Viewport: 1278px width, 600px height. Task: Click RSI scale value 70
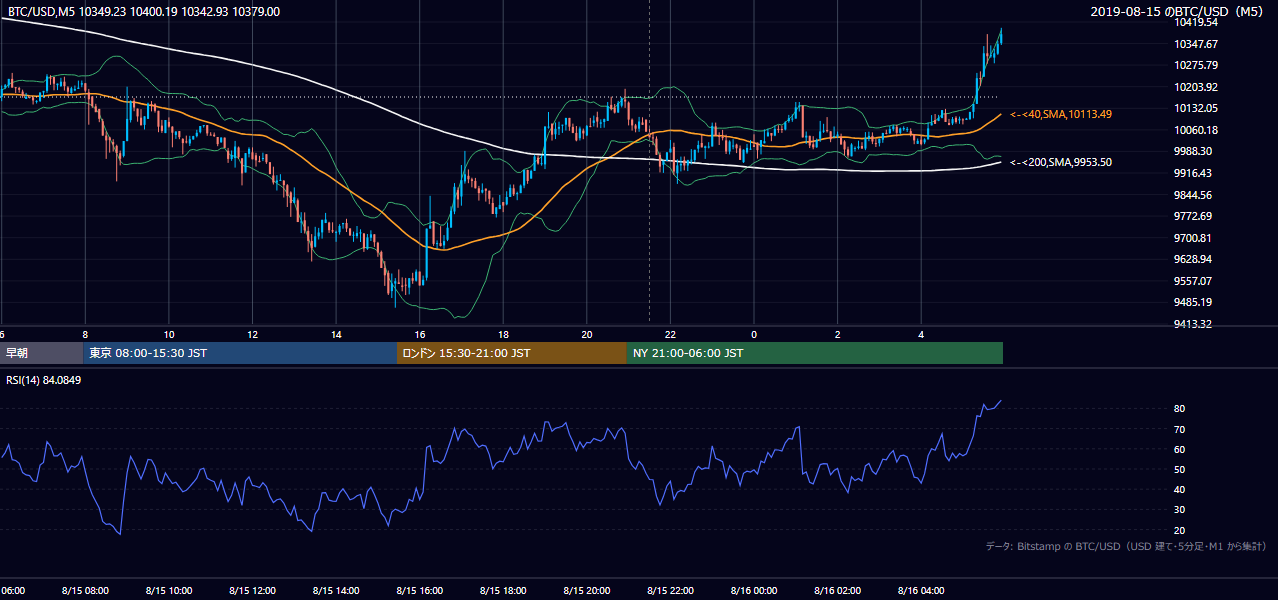click(1180, 429)
